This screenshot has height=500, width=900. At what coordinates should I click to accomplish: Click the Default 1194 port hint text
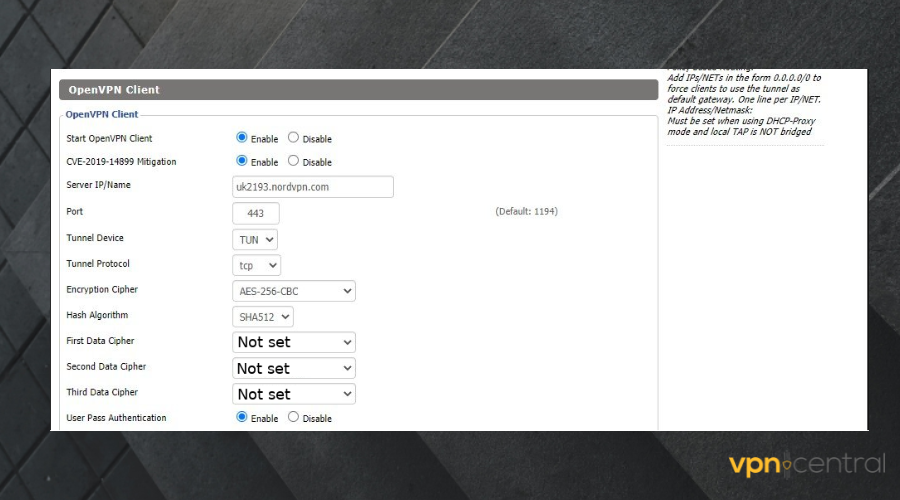pos(526,212)
